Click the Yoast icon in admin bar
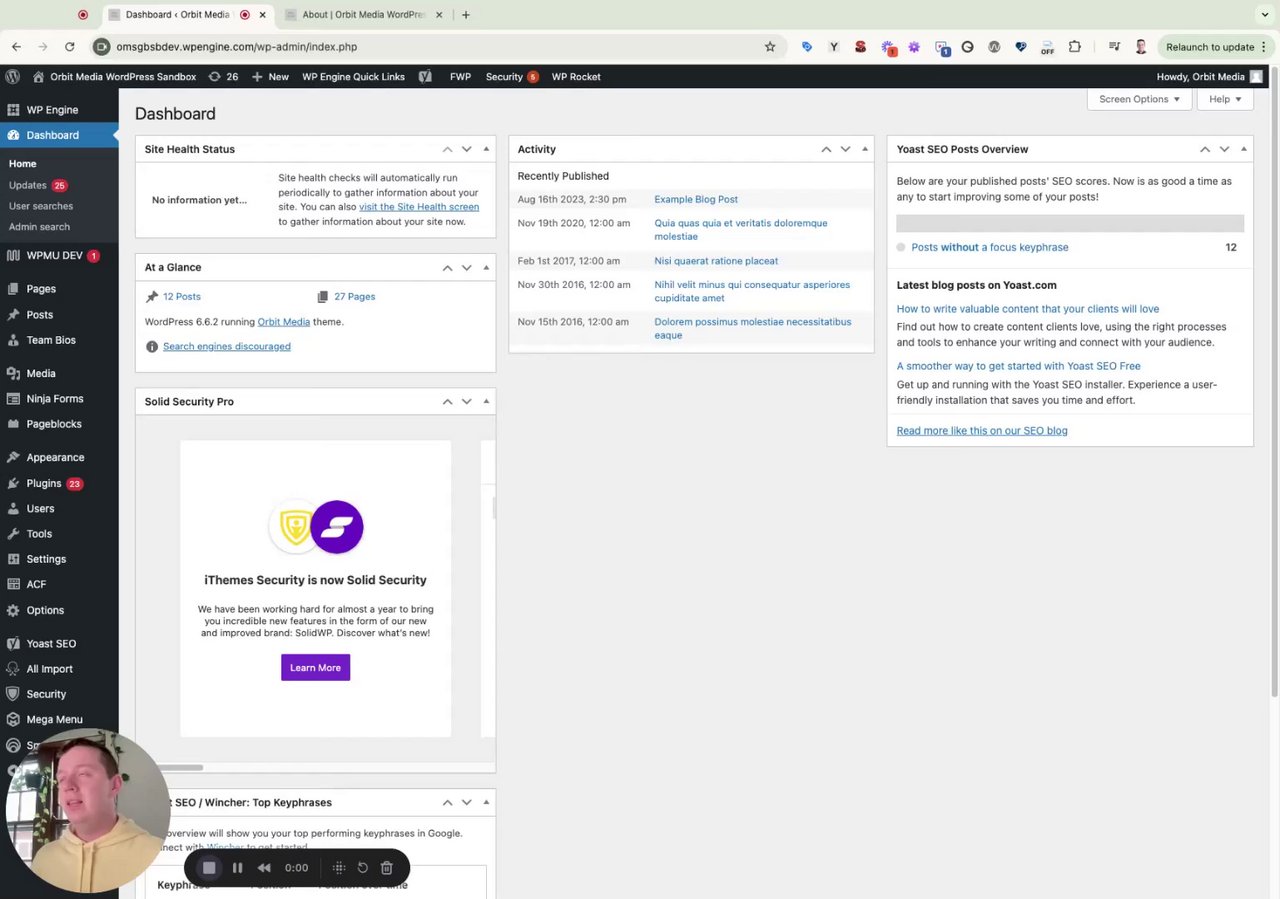This screenshot has width=1280, height=899. (425, 76)
